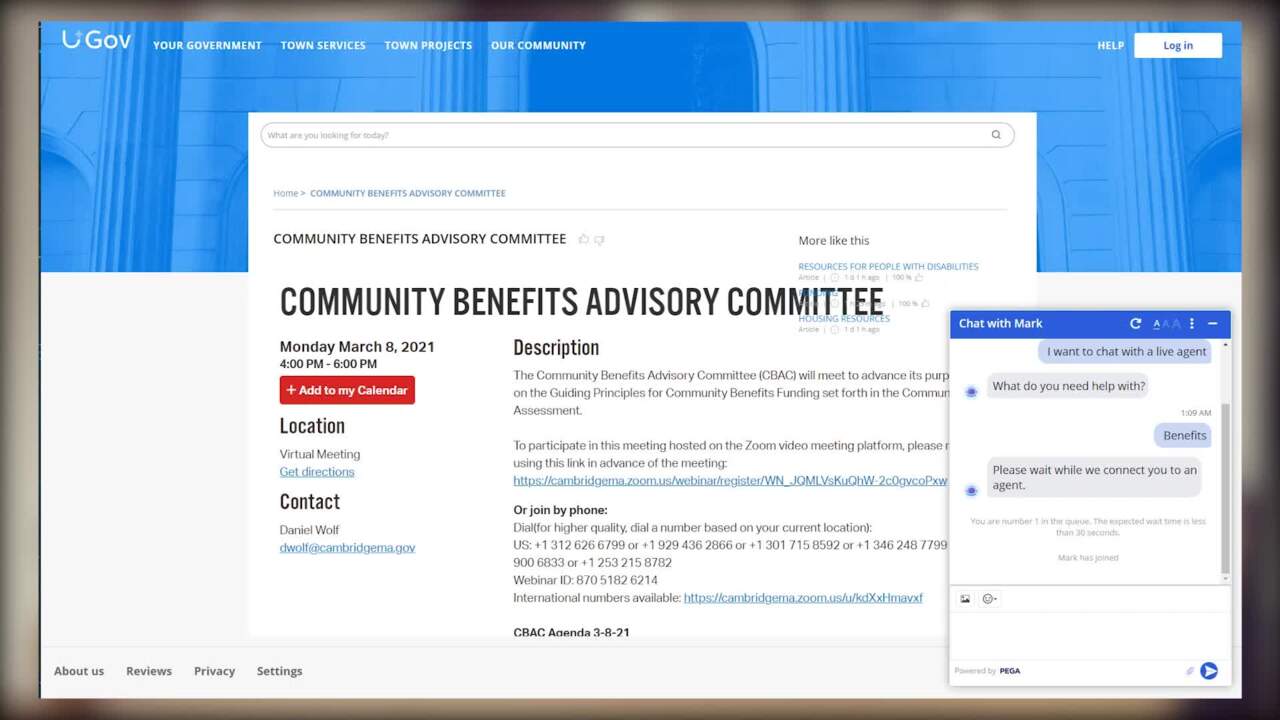Image resolution: width=1280 pixels, height=720 pixels.
Task: Open the chat three-dot options menu
Action: 1192,324
